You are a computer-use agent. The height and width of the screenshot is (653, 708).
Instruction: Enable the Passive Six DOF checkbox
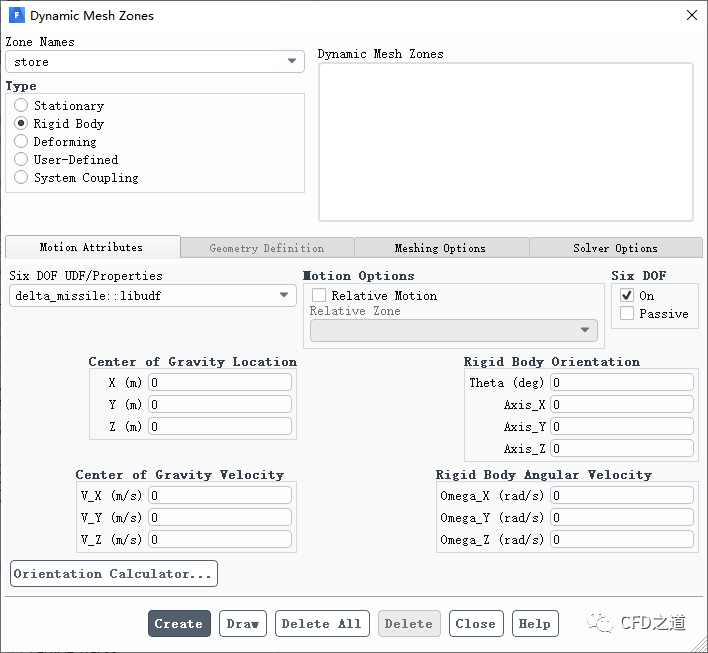pos(627,314)
